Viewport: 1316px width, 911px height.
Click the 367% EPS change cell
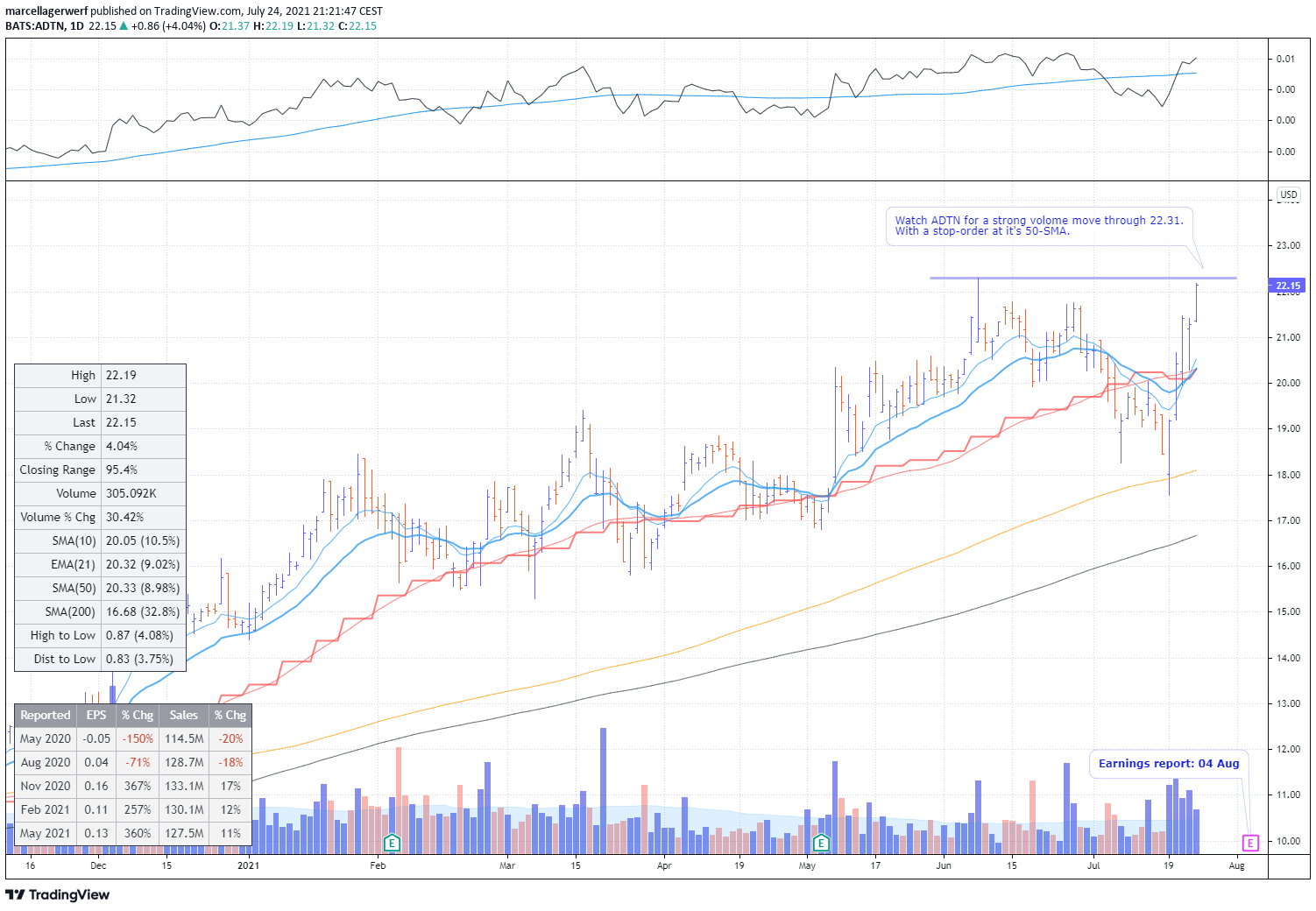(x=138, y=787)
